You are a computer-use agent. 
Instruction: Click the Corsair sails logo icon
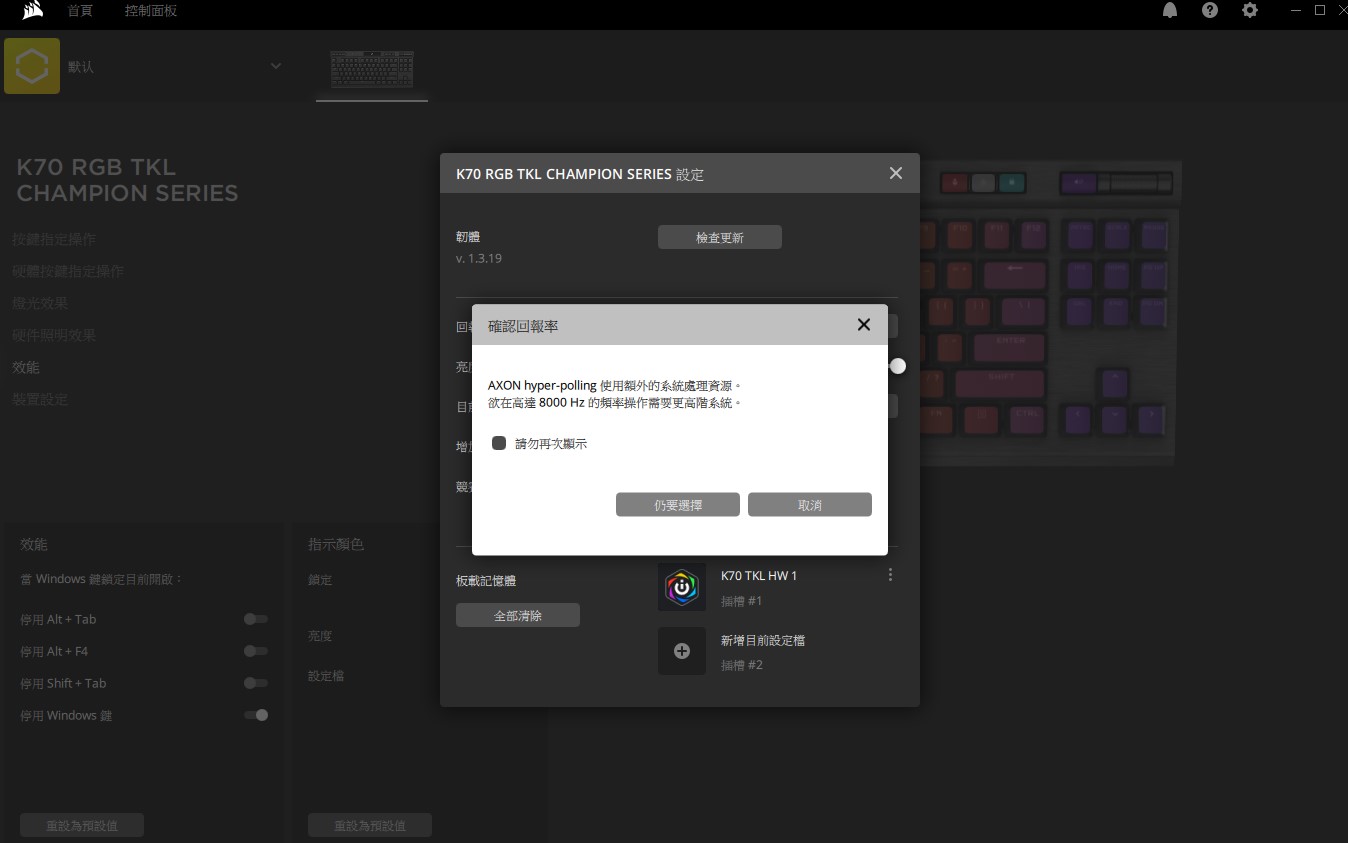(32, 11)
